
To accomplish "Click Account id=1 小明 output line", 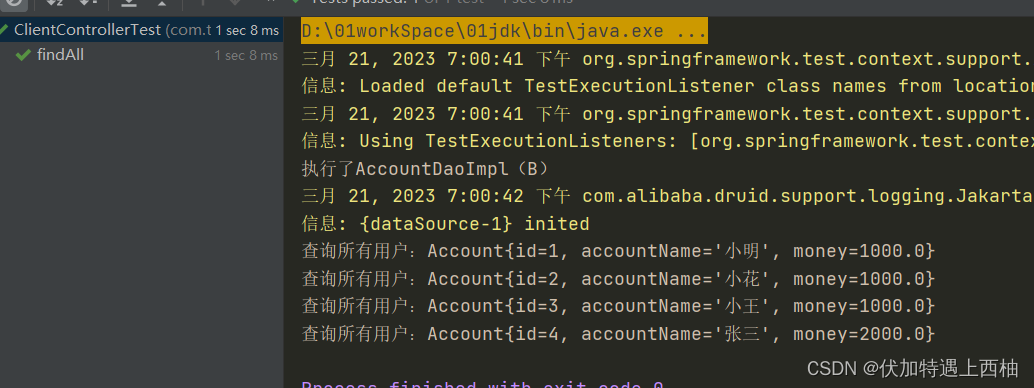I will tap(618, 251).
